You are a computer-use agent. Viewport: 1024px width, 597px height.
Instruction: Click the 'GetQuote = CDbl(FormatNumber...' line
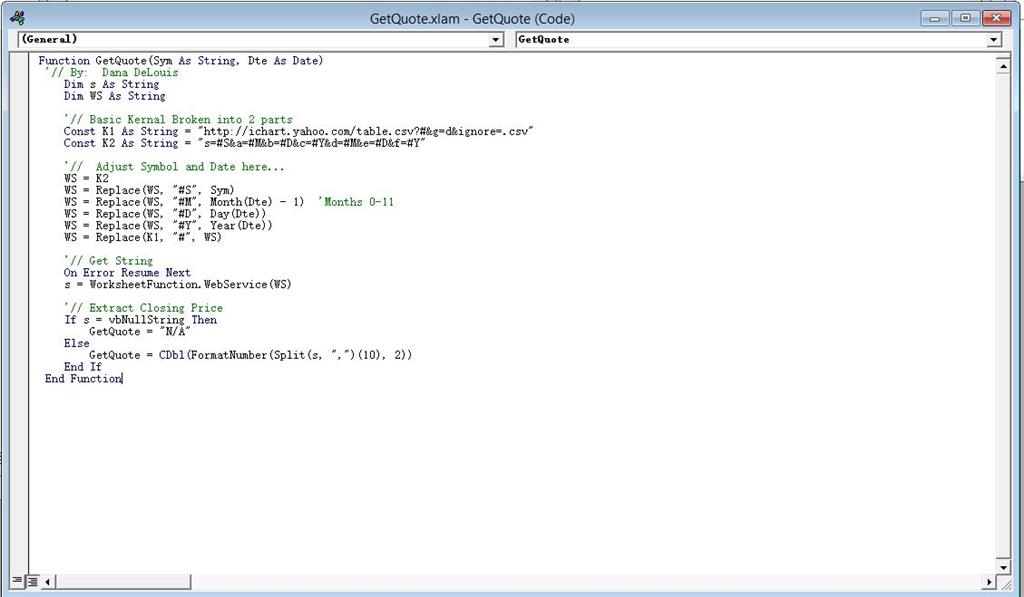pyautogui.click(x=251, y=355)
